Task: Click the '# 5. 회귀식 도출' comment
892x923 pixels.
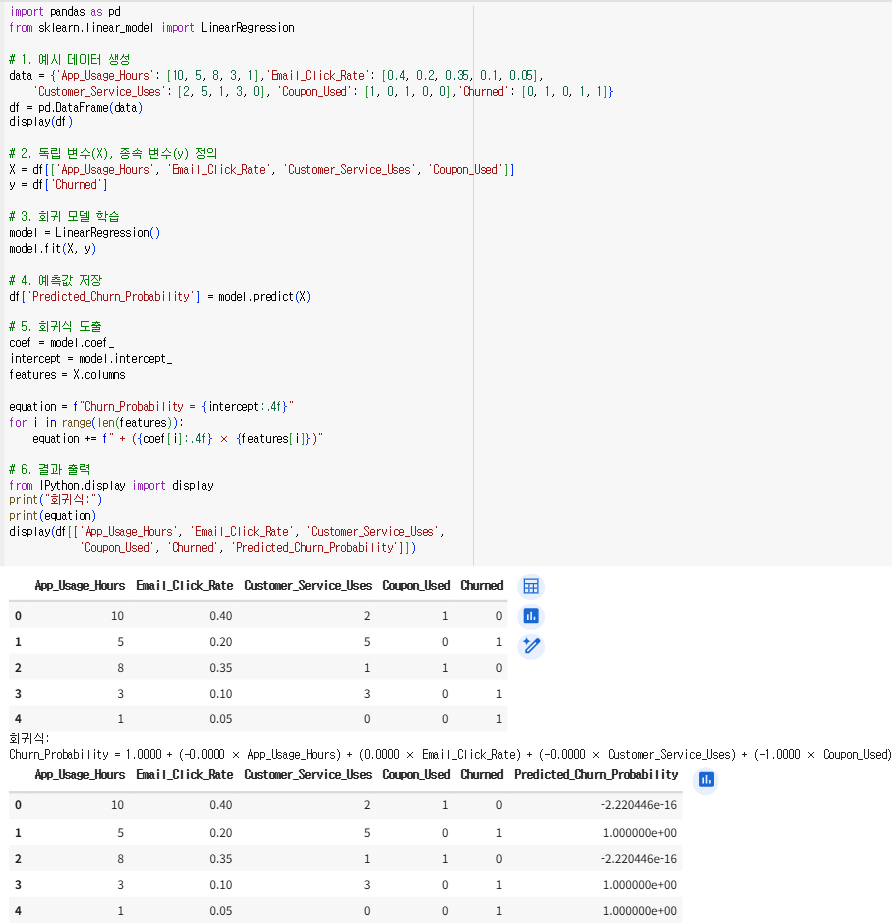Action: coord(55,326)
